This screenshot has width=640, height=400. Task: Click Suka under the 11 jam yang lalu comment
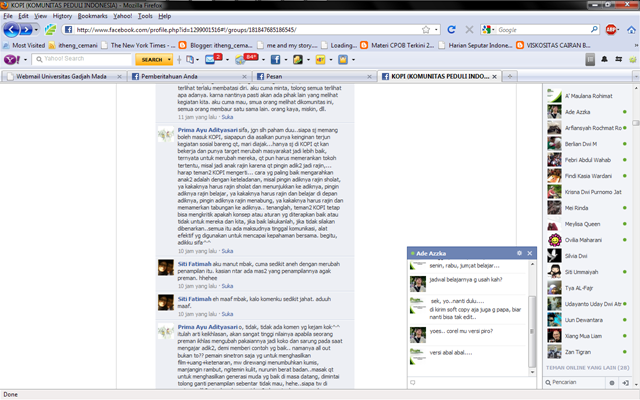[227, 117]
